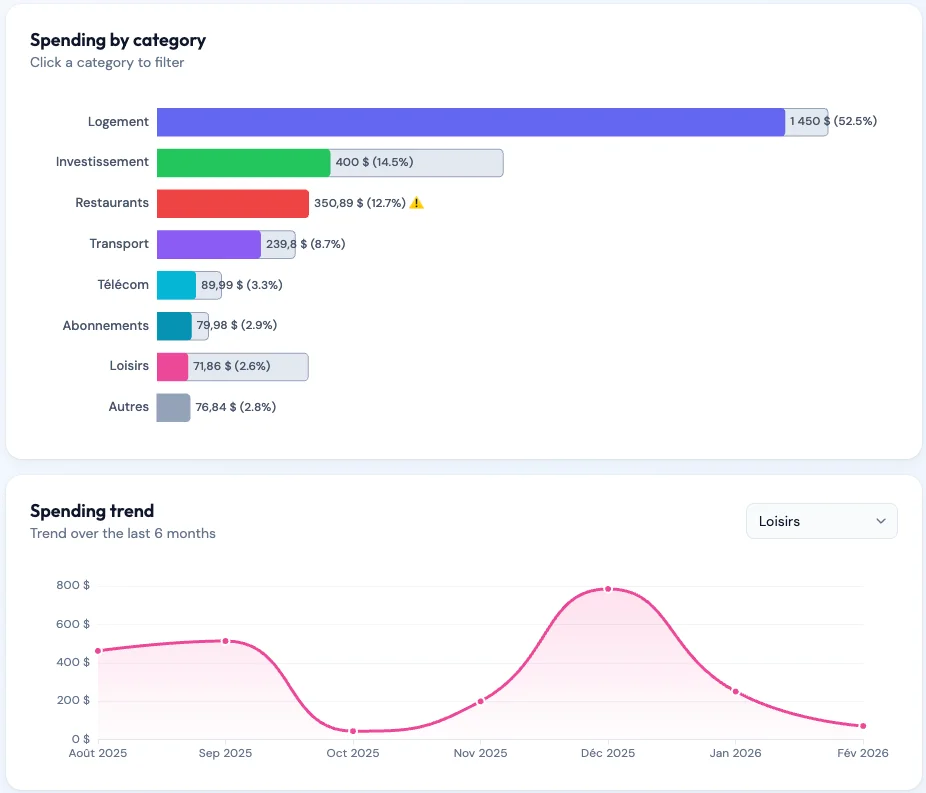Click the Jan 2026 axis label
The image size is (926, 793).
(735, 753)
